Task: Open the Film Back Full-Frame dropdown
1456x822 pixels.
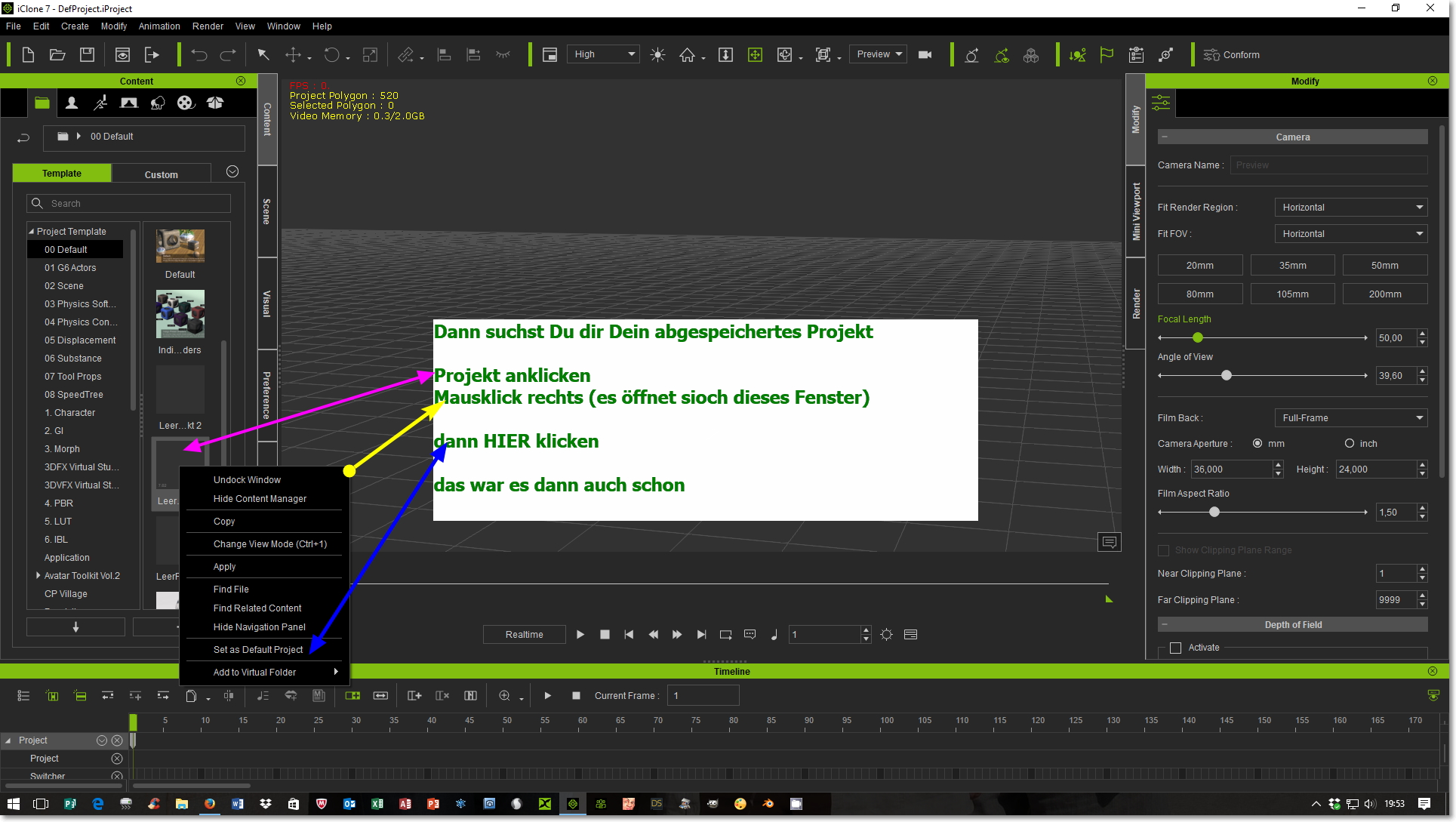Action: click(x=1351, y=418)
